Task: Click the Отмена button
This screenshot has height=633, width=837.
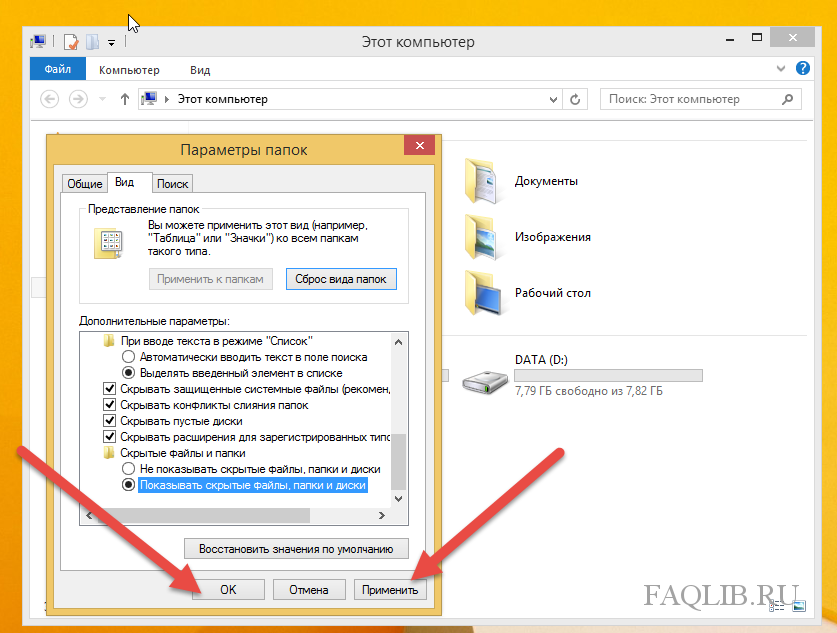Action: coord(309,590)
